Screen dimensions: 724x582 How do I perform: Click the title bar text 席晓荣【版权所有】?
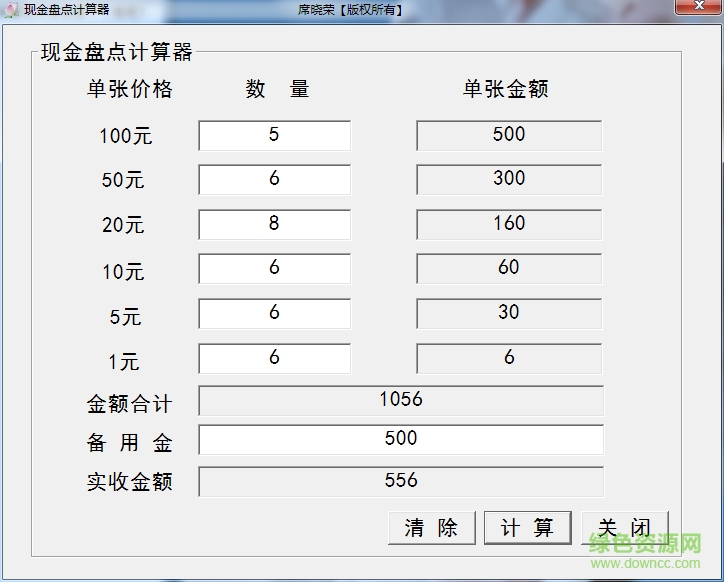(x=350, y=10)
